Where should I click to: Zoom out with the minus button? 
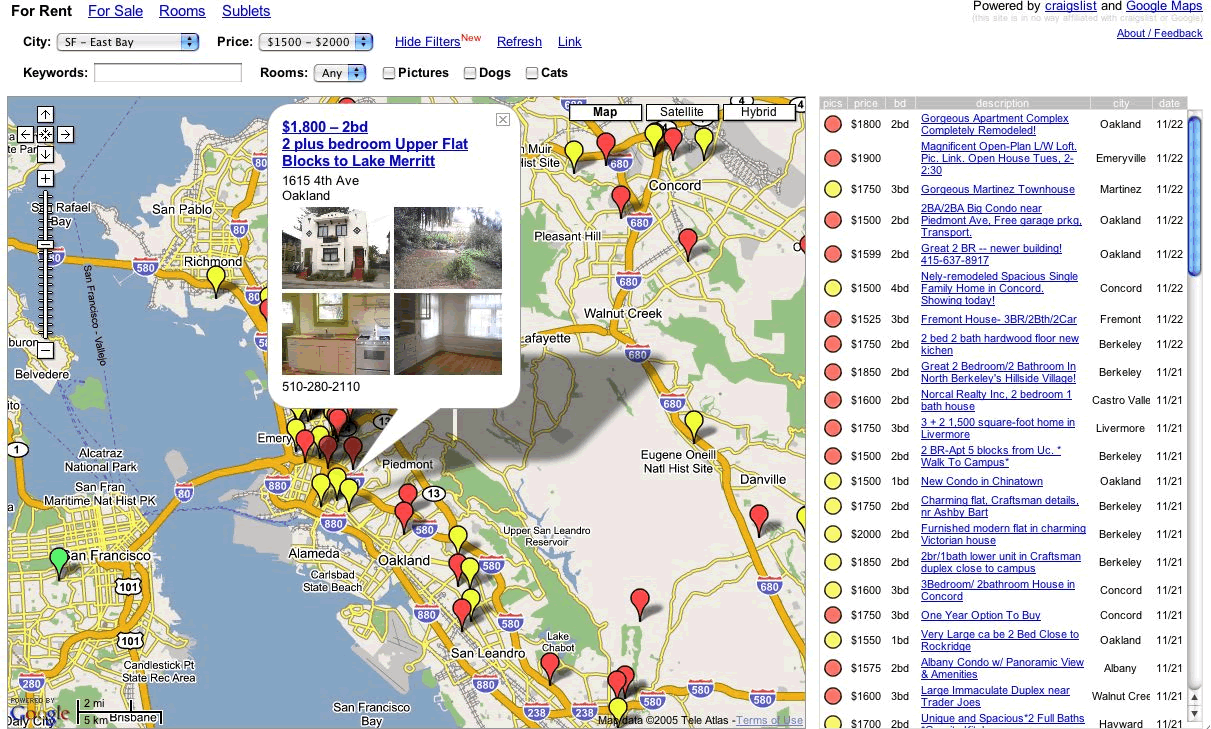[45, 350]
